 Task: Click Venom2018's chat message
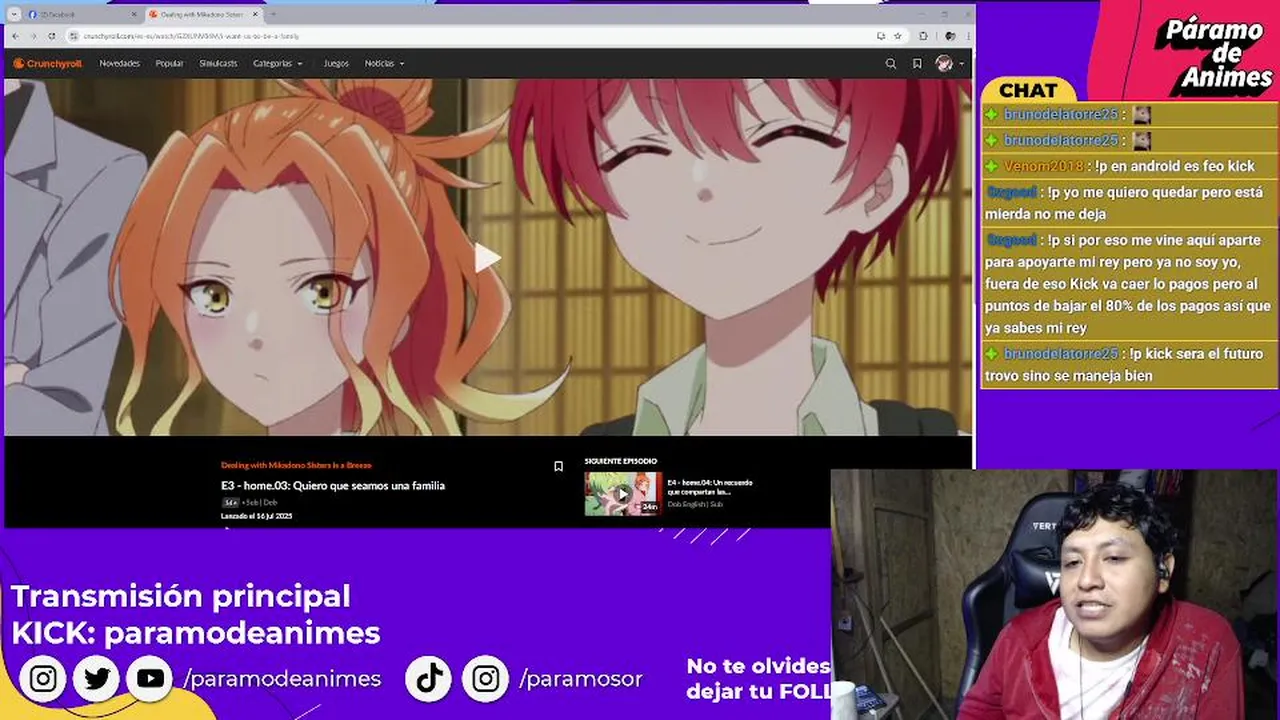tap(1129, 166)
